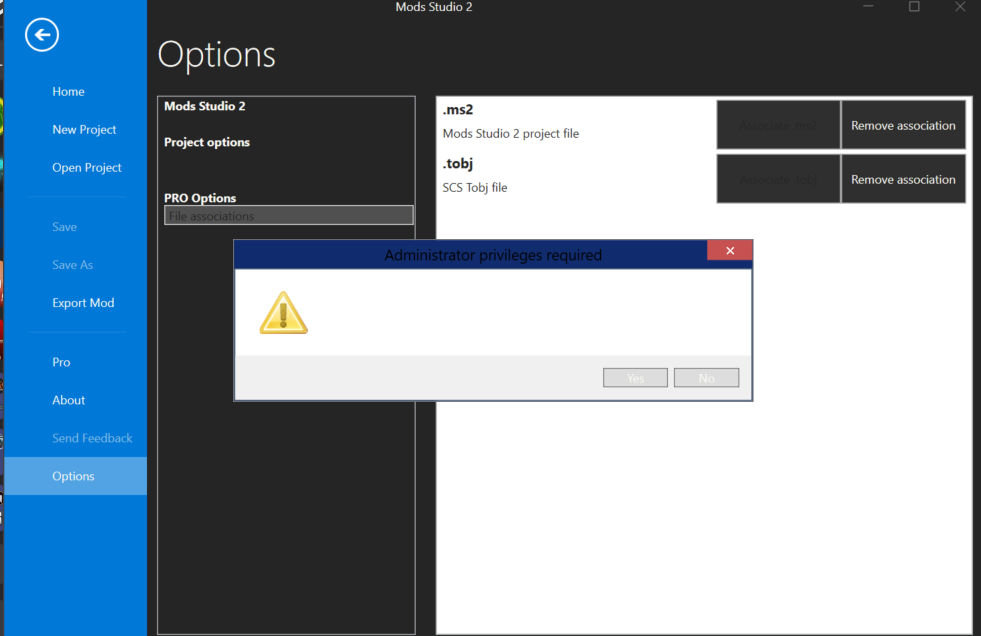Image resolution: width=981 pixels, height=636 pixels.
Task: Remove the .tobj file association
Action: pyautogui.click(x=903, y=178)
